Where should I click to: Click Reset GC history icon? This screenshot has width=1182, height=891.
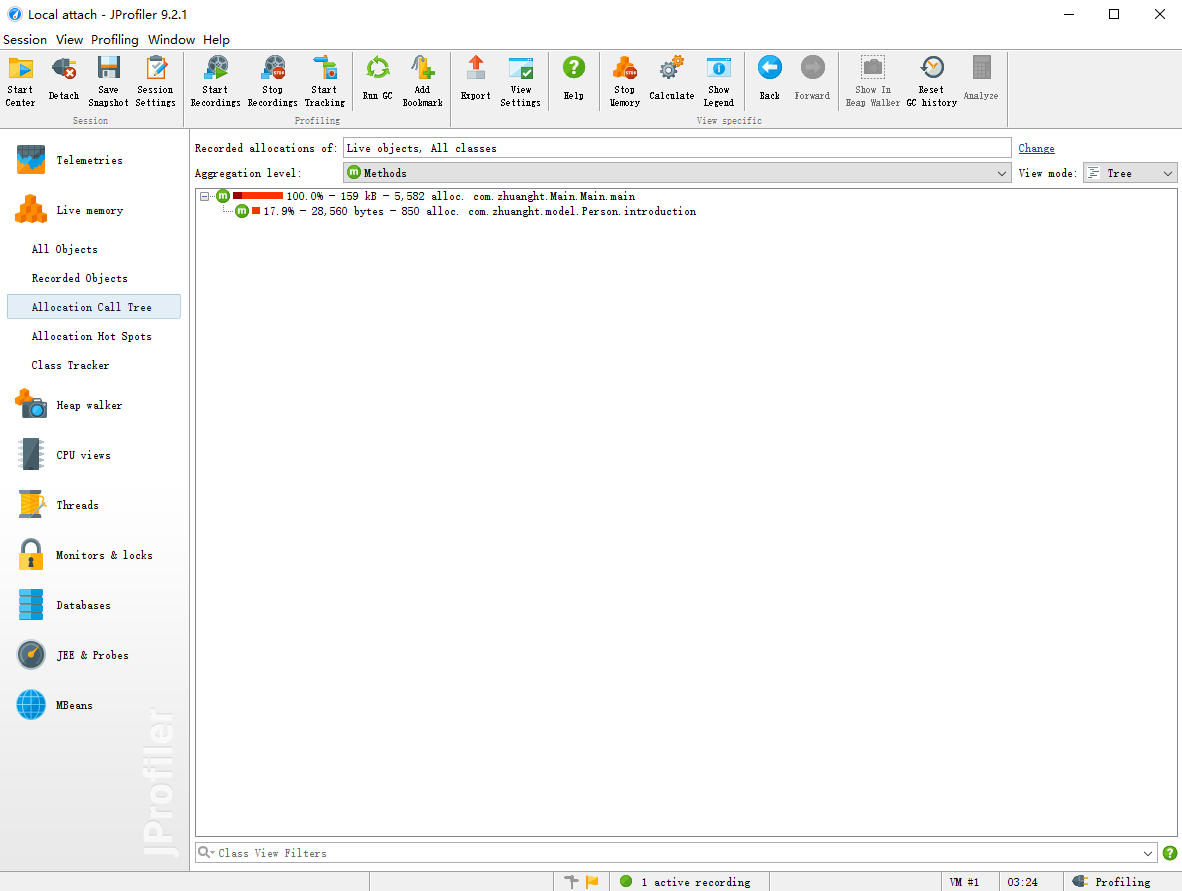coord(932,69)
